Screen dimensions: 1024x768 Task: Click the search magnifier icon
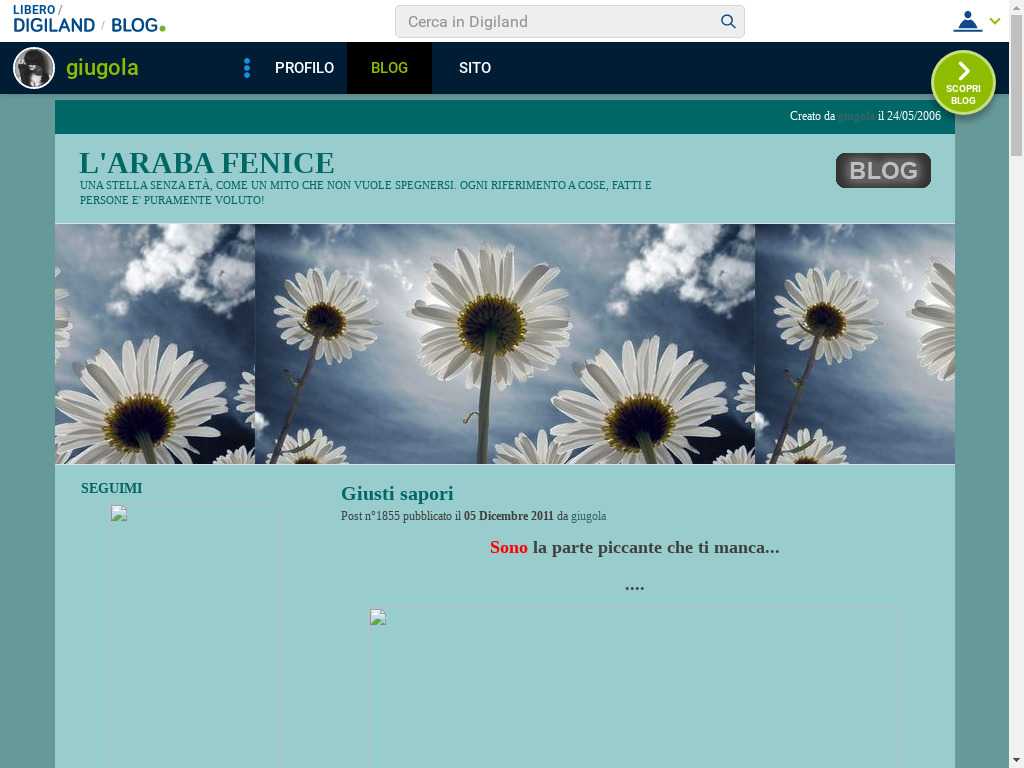coord(728,22)
